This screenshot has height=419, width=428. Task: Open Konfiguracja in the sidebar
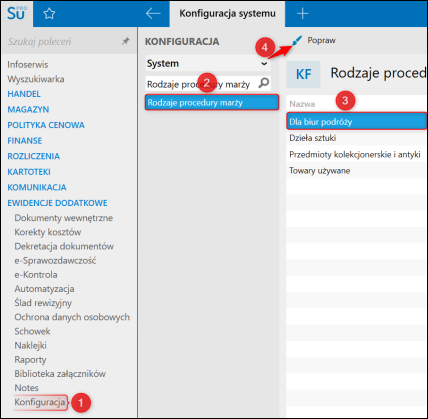tap(40, 402)
